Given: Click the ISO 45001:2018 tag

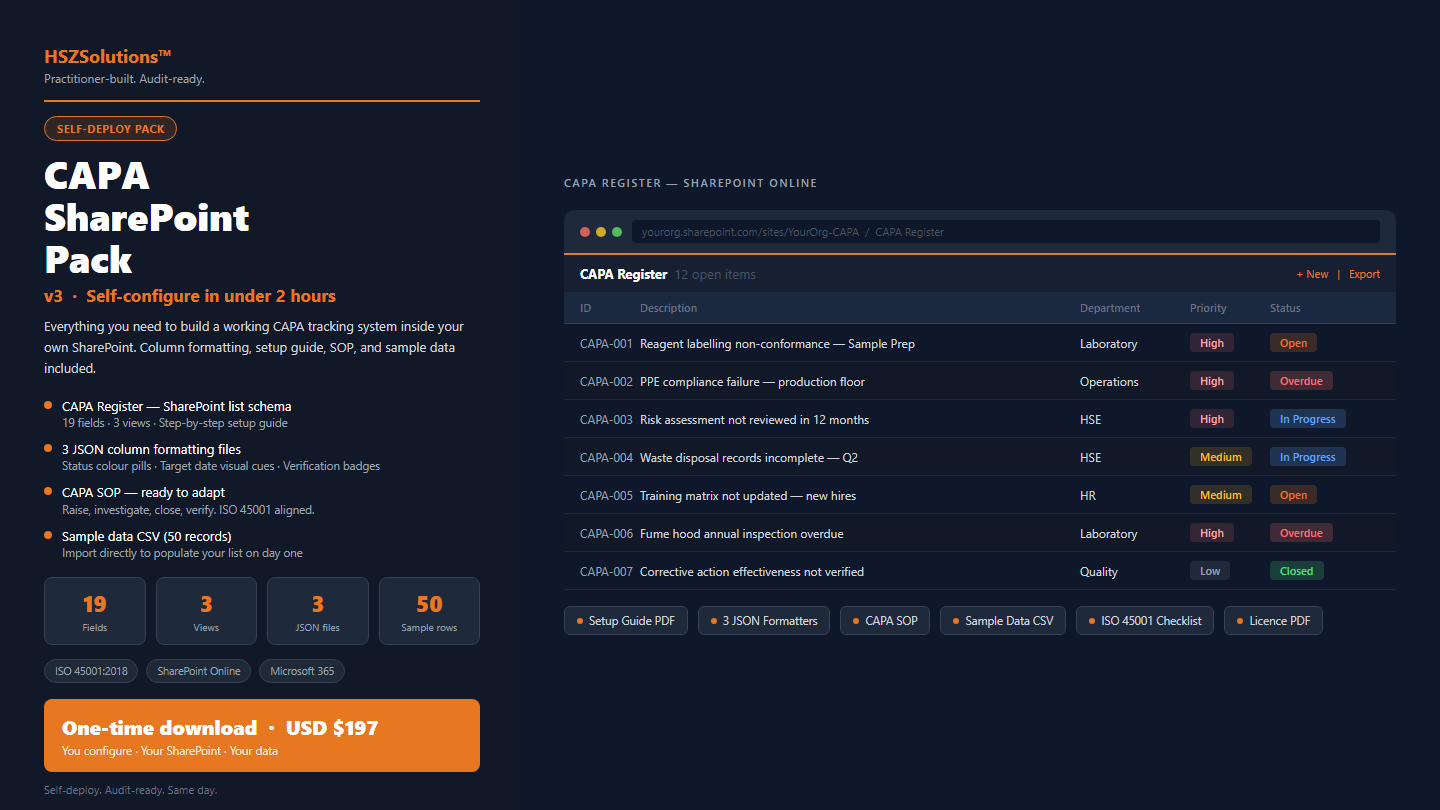Looking at the screenshot, I should tap(92, 671).
